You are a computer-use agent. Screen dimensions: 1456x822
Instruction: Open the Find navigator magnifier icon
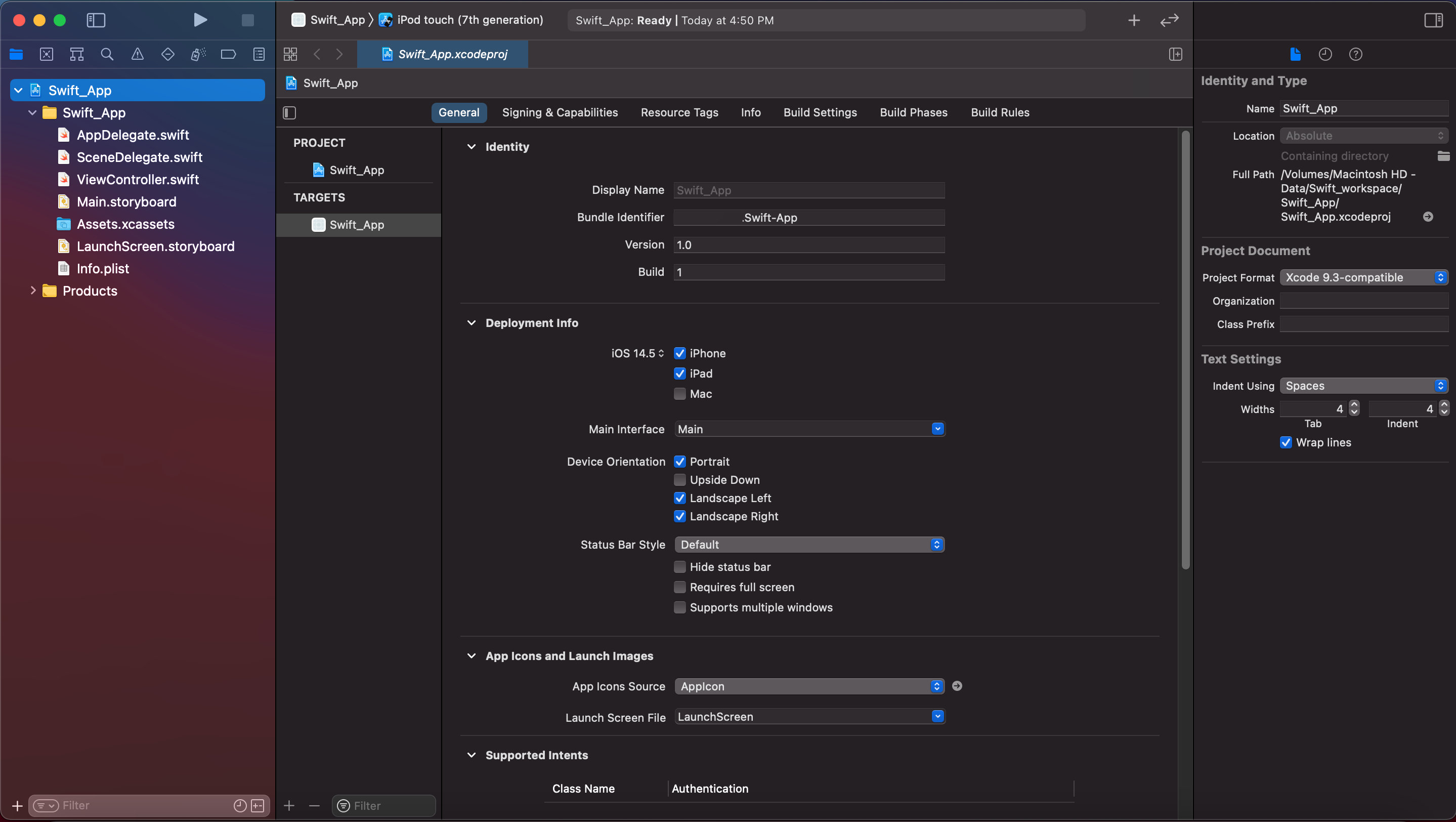(107, 54)
